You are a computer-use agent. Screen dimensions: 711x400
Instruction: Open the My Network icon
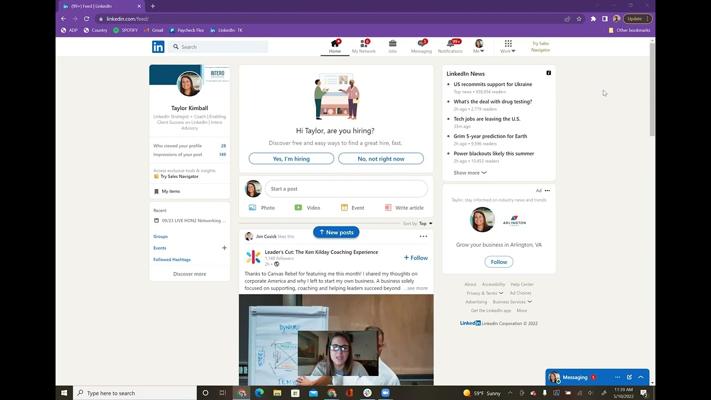click(363, 44)
